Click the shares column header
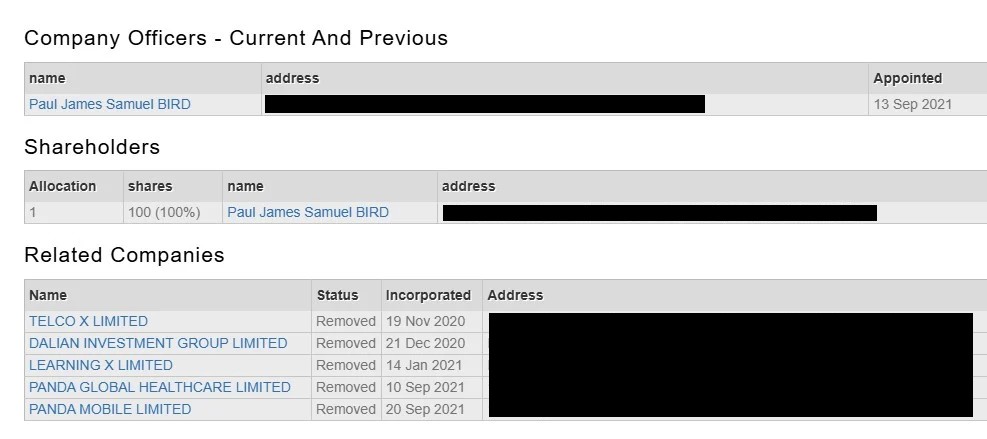 click(x=150, y=186)
